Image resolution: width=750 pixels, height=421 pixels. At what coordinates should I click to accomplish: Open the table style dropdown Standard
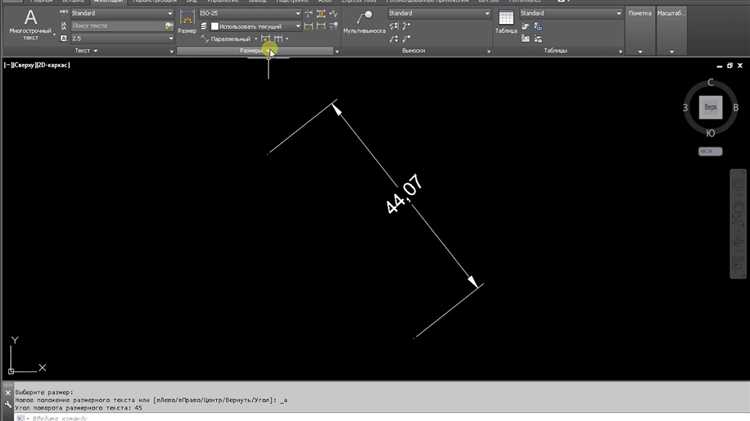pos(571,13)
